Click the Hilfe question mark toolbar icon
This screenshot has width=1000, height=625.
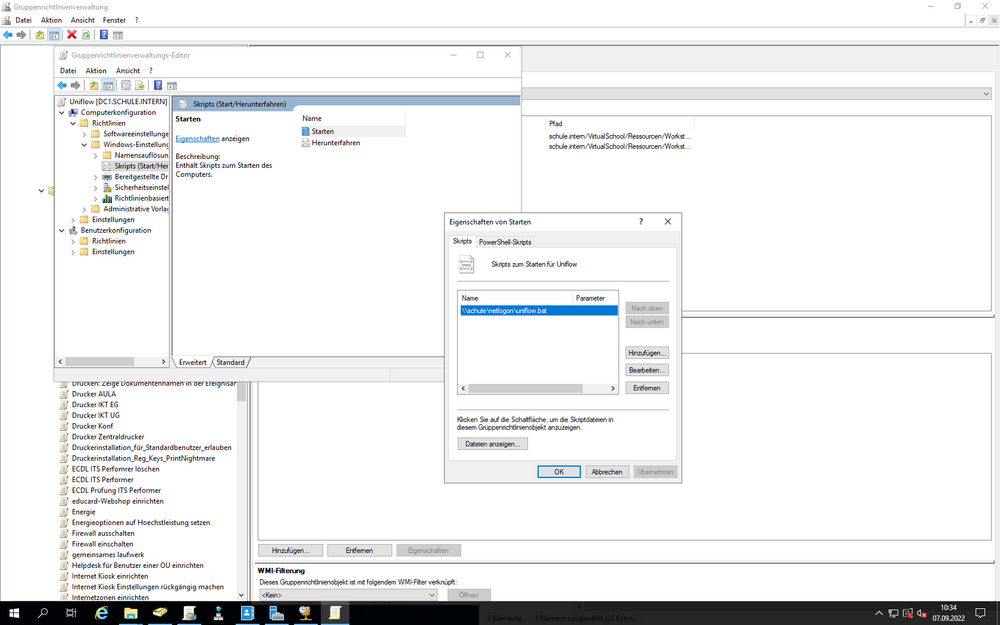[x=158, y=85]
